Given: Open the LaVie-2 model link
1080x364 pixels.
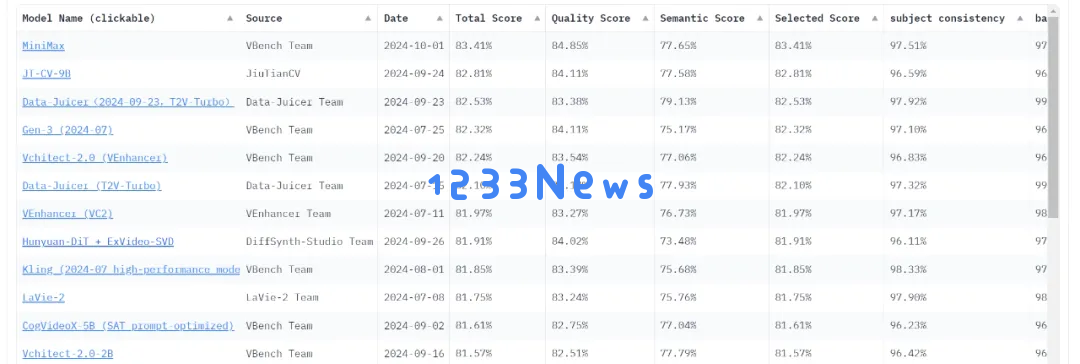Looking at the screenshot, I should click(x=43, y=297).
